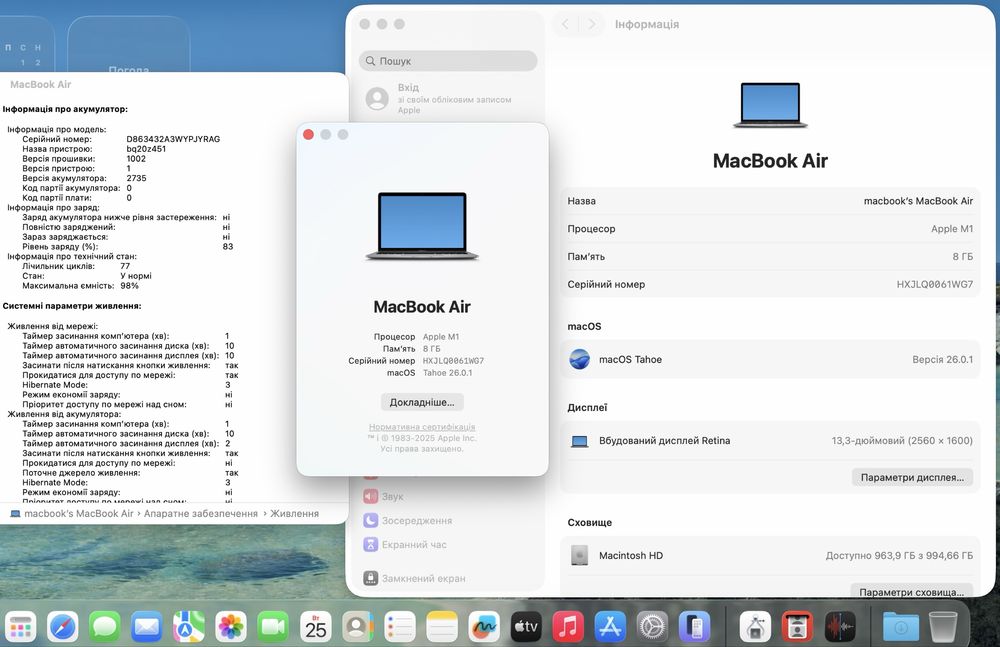Open System Settings gear icon in the Dock
This screenshot has height=647, width=1000.
[x=652, y=627]
